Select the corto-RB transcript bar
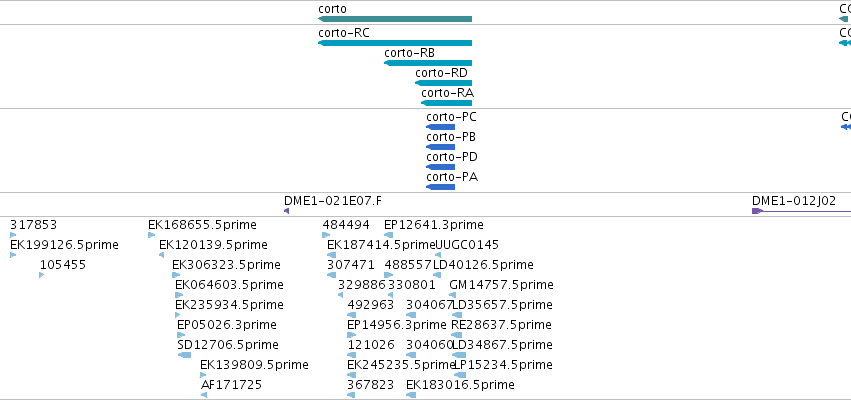This screenshot has height=400, width=851. pos(428,63)
